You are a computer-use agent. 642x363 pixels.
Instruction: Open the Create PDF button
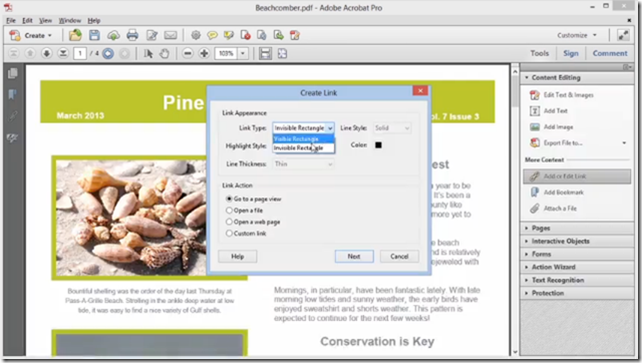coord(31,36)
